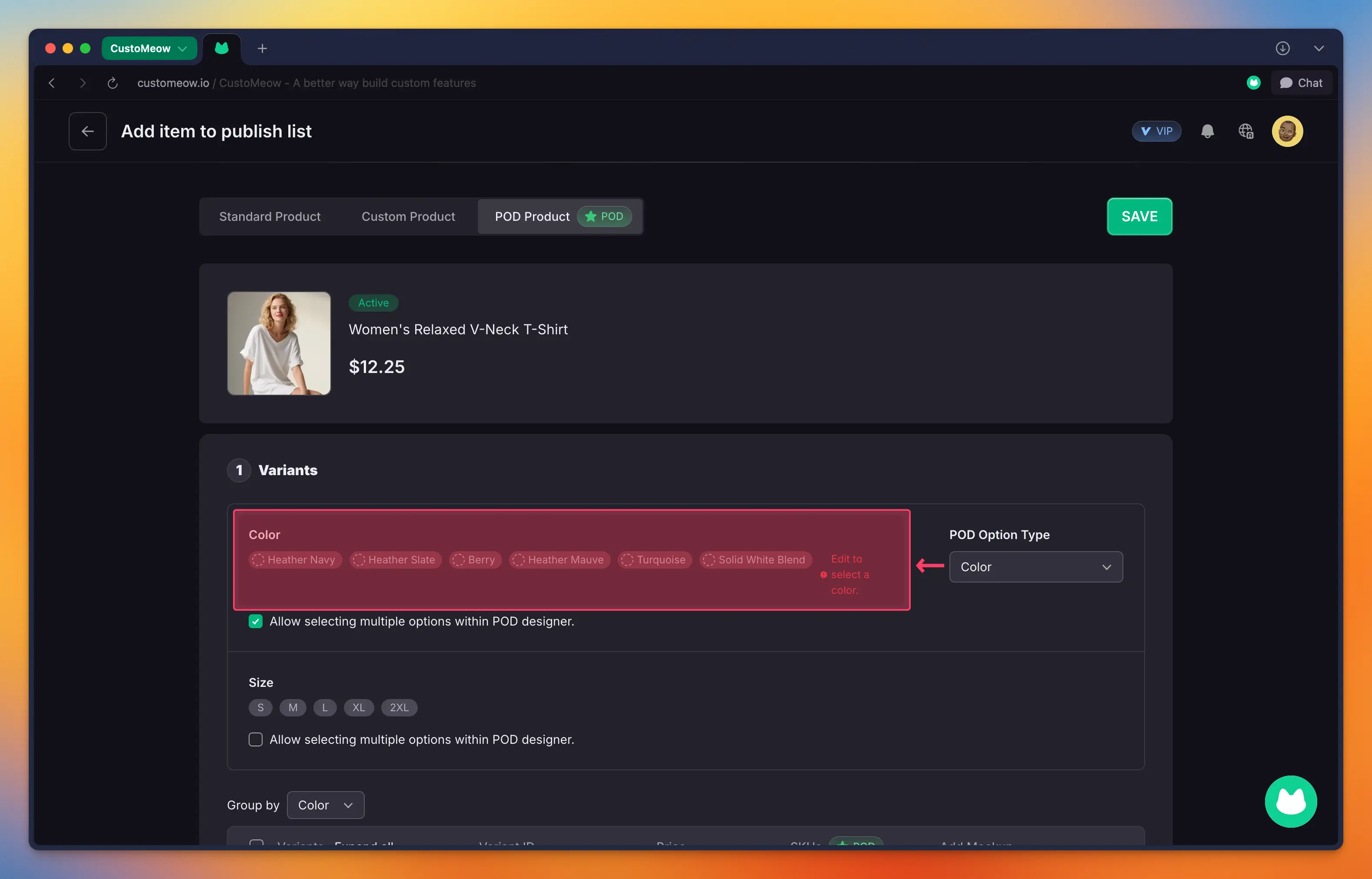This screenshot has height=879, width=1372.
Task: Click the Women's Relaxed V-Neck T-Shirt title
Action: pos(458,330)
